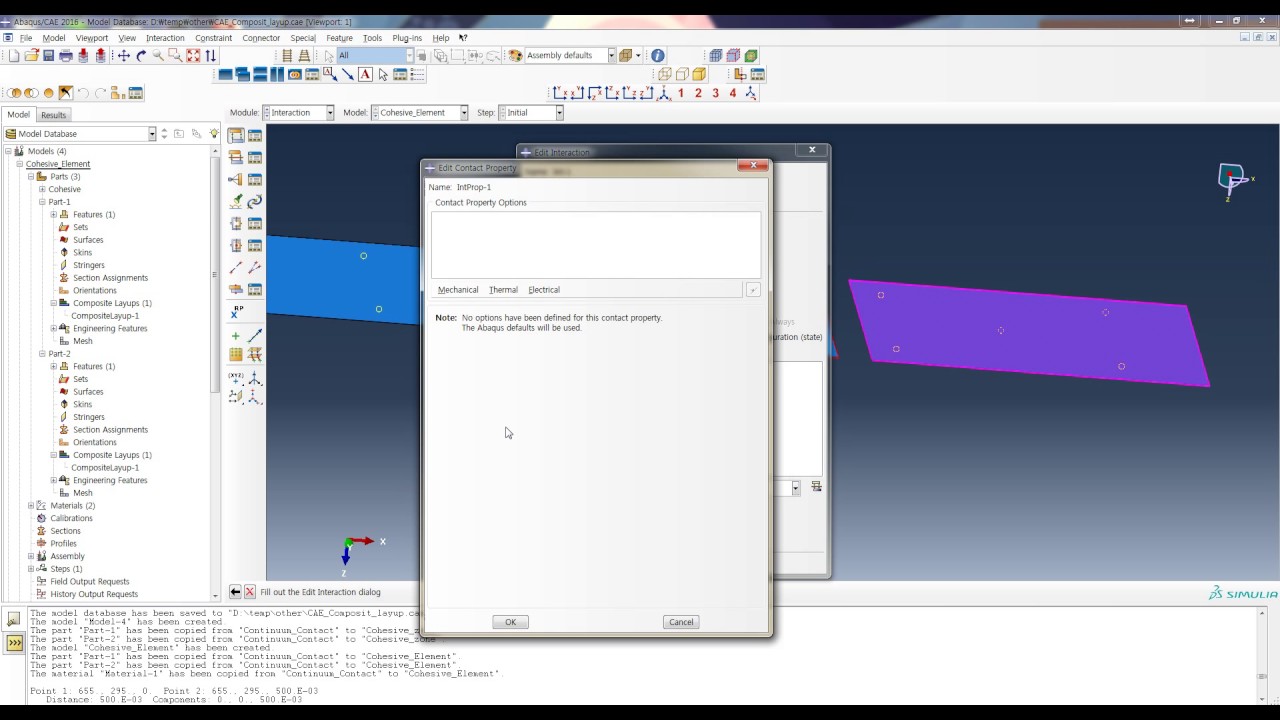Open the Interaction Manager icon

click(x=255, y=136)
